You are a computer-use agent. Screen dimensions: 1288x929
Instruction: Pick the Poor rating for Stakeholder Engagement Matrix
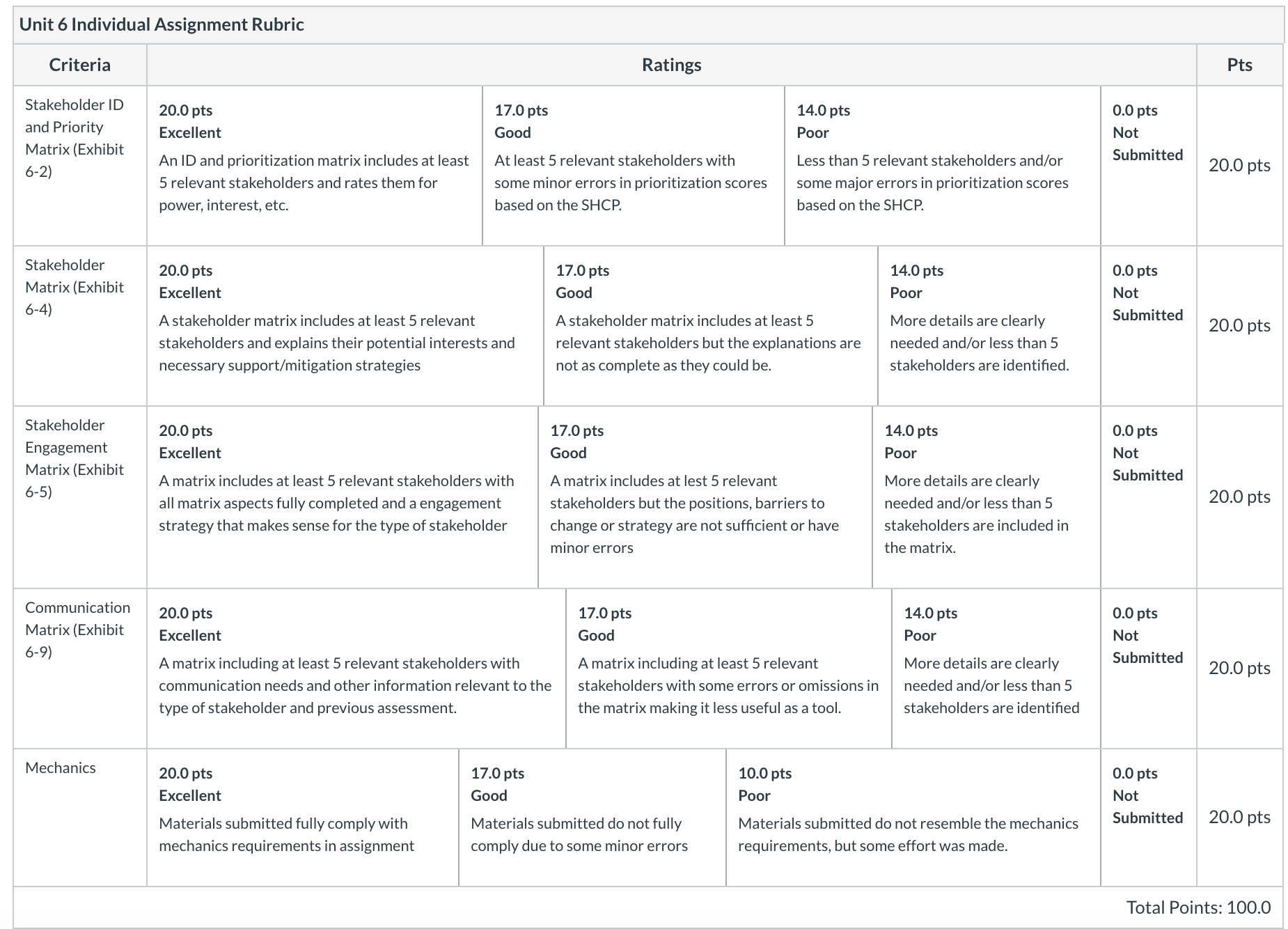coord(987,497)
